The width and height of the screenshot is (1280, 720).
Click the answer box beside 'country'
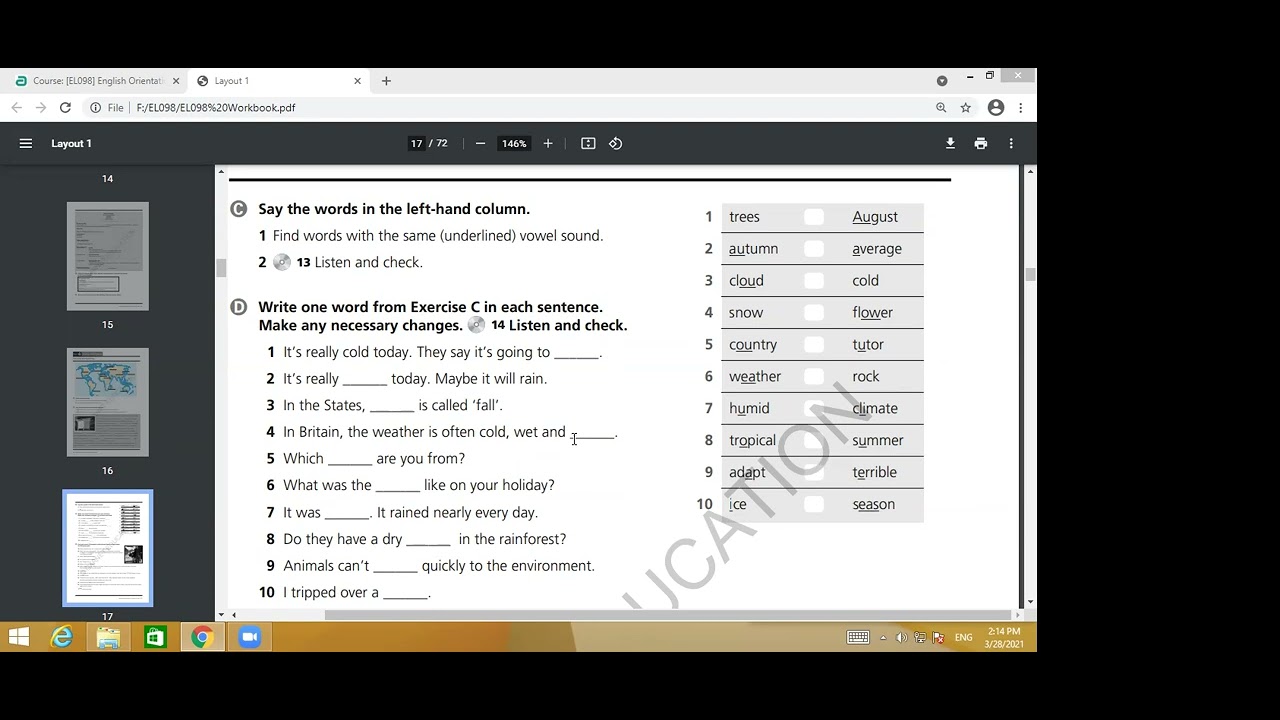tap(814, 345)
